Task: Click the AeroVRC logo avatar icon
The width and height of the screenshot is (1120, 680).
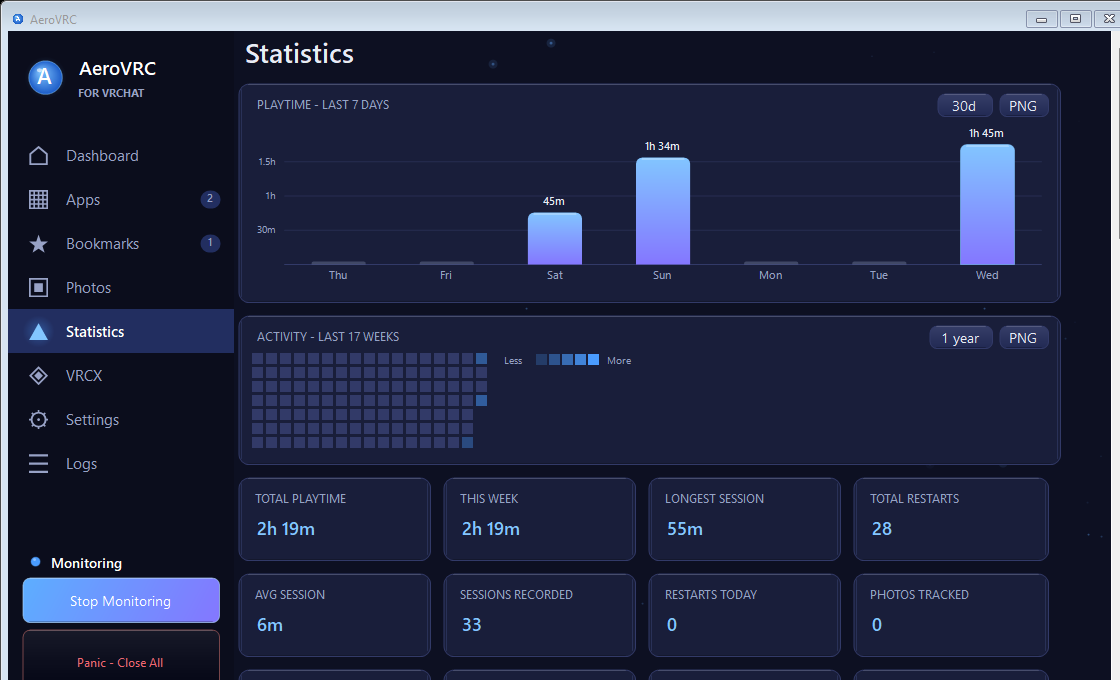Action: click(x=45, y=77)
